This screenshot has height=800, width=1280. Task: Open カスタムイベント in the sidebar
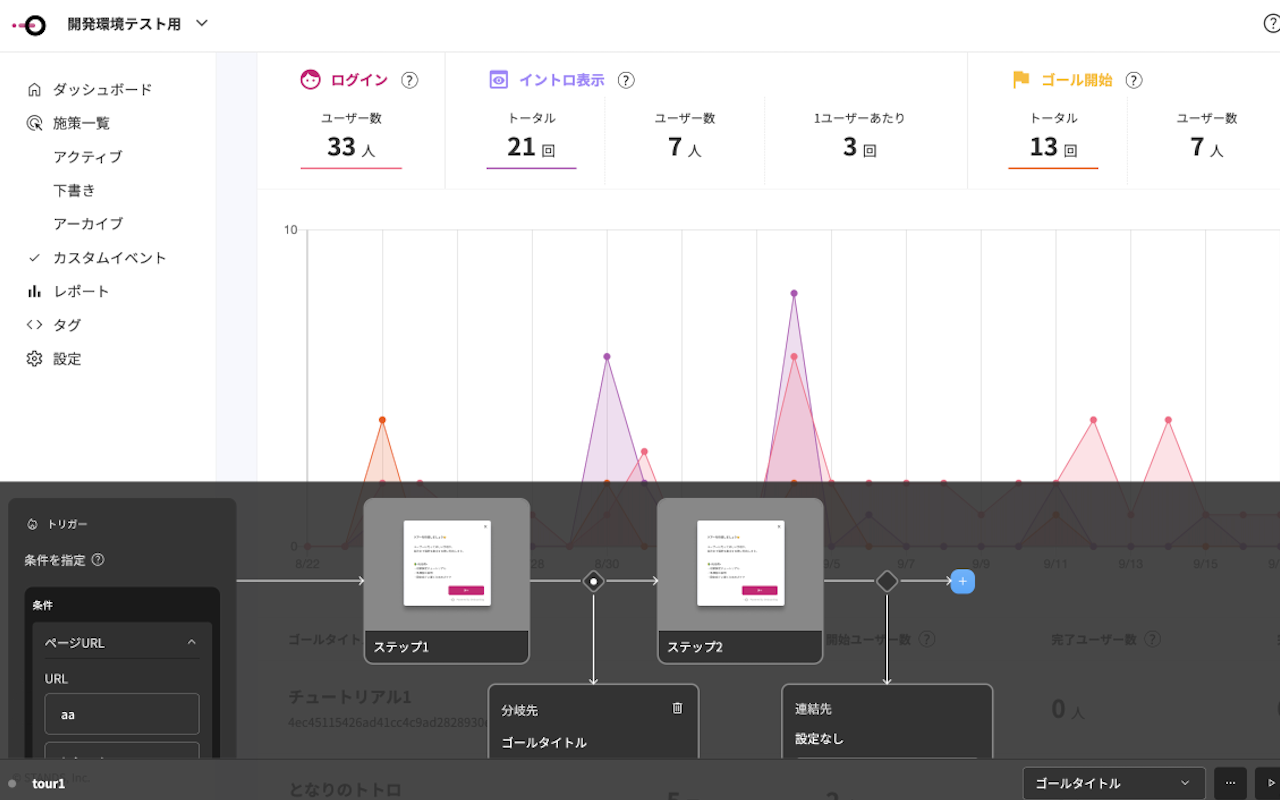(109, 258)
